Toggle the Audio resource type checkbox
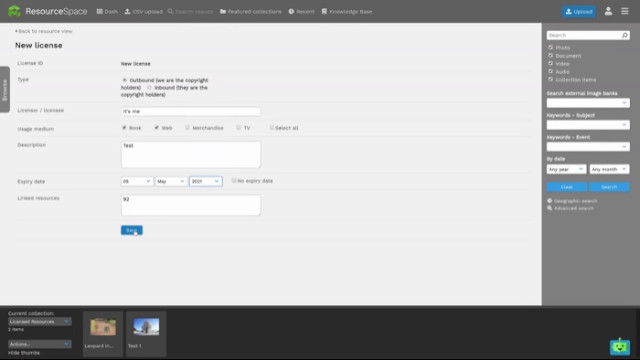The width and height of the screenshot is (640, 360). 550,71
